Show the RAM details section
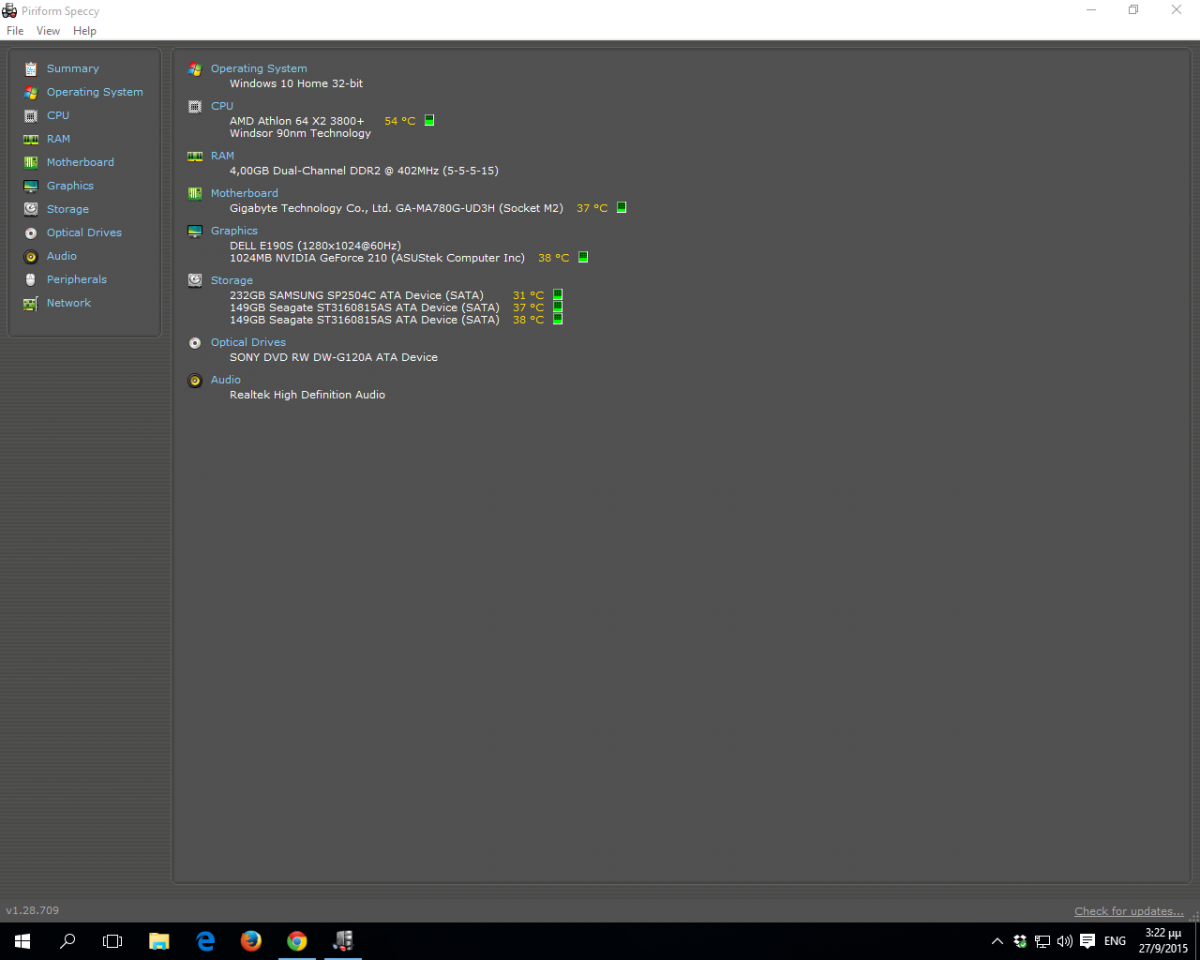Image resolution: width=1200 pixels, height=960 pixels. [x=58, y=139]
